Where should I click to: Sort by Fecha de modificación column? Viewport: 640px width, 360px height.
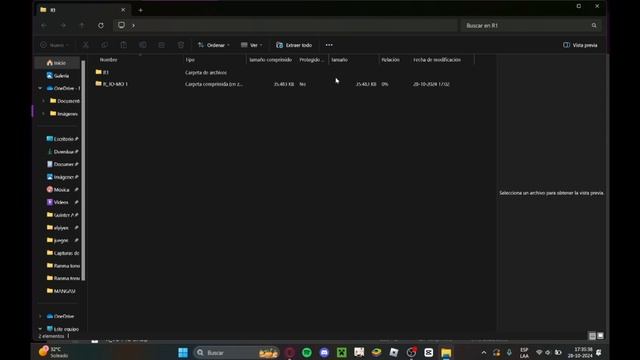pos(437,60)
